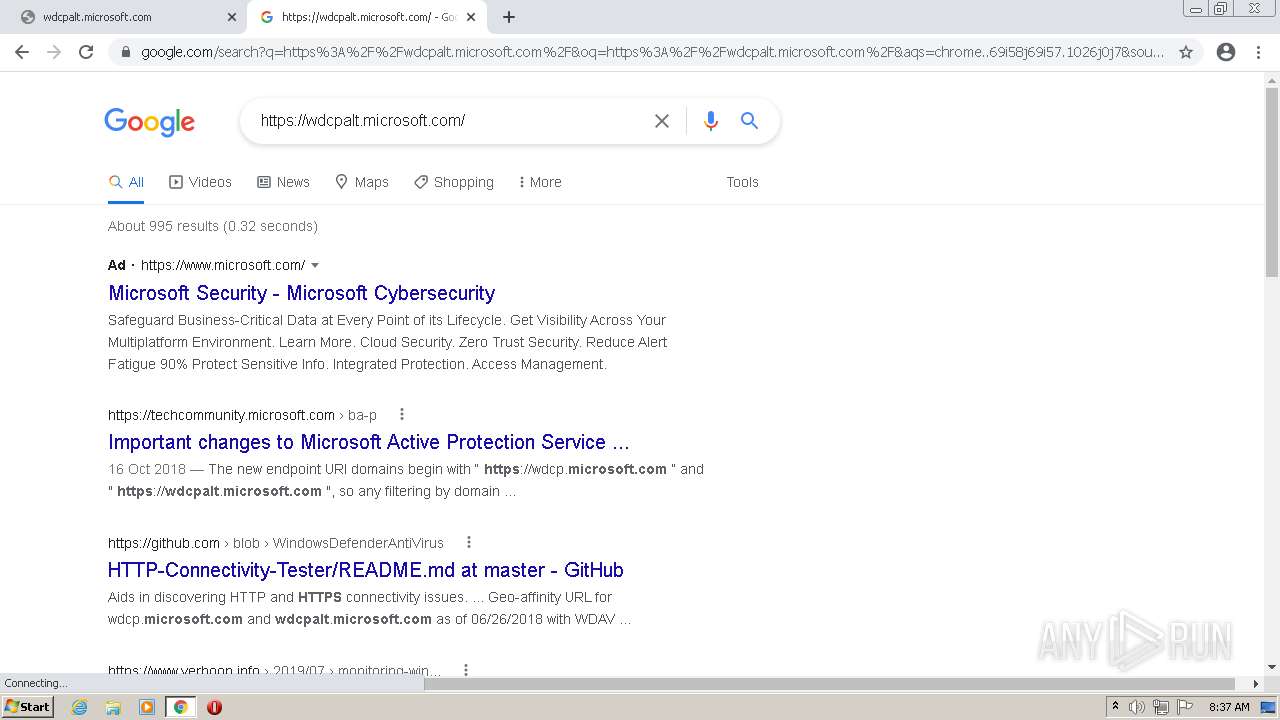Launch Internet Explorer from taskbar

click(x=79, y=707)
